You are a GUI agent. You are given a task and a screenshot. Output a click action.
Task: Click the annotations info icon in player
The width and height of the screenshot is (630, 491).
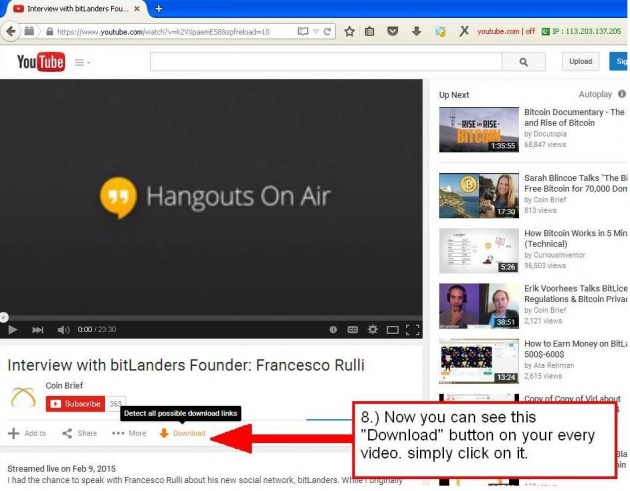click(333, 329)
